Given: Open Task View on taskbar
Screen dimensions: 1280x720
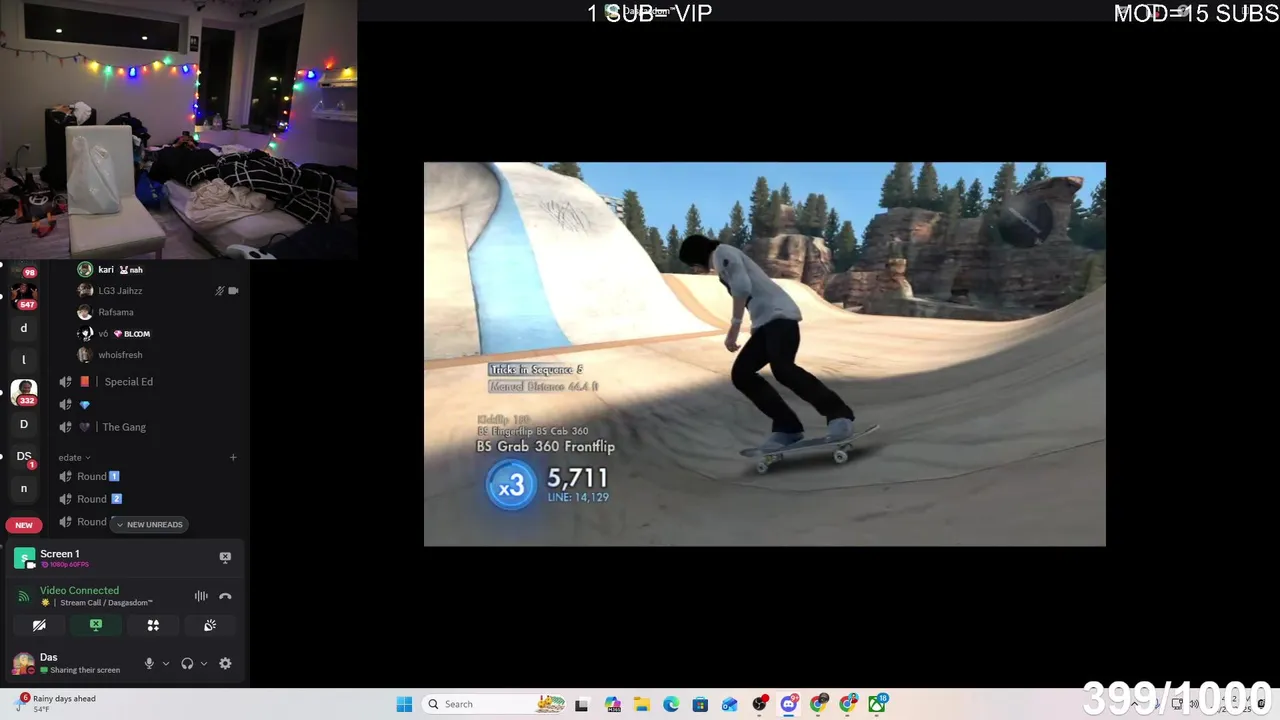Looking at the screenshot, I should click(582, 704).
